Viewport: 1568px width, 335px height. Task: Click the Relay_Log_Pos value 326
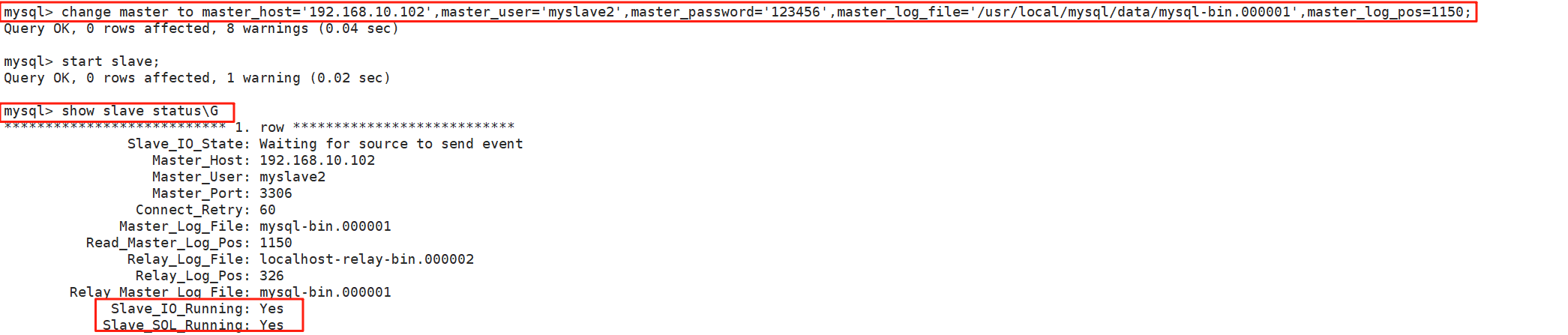271,276
